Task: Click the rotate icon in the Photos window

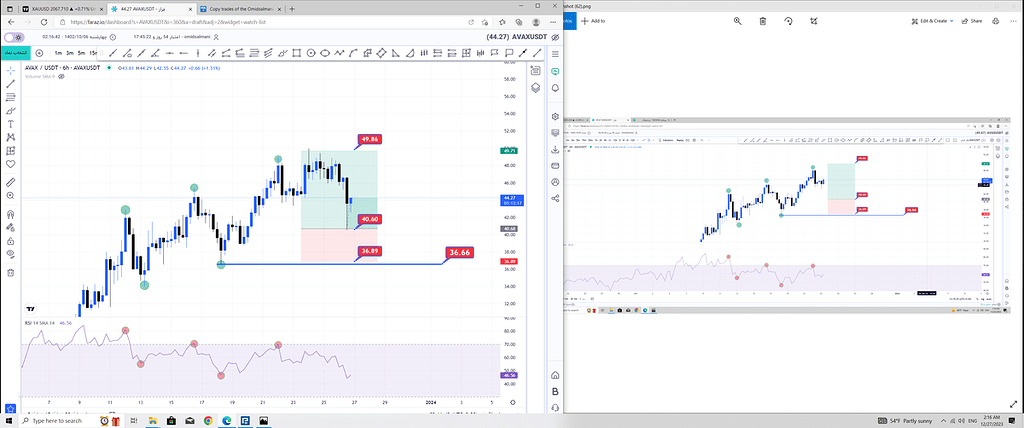Action: click(x=788, y=21)
